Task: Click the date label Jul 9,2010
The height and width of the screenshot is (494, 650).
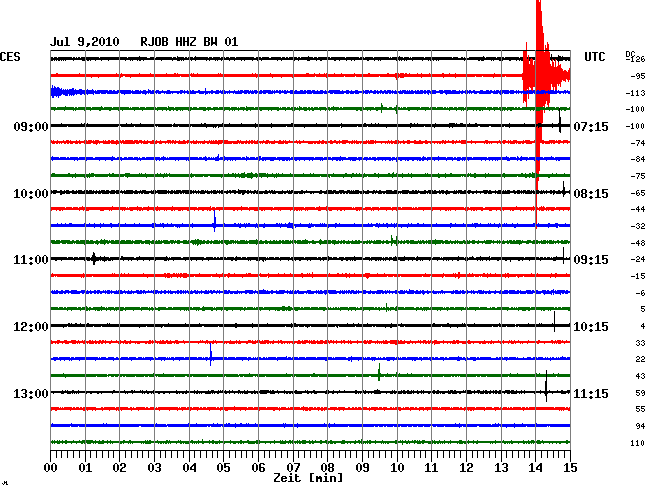Action: (85, 42)
